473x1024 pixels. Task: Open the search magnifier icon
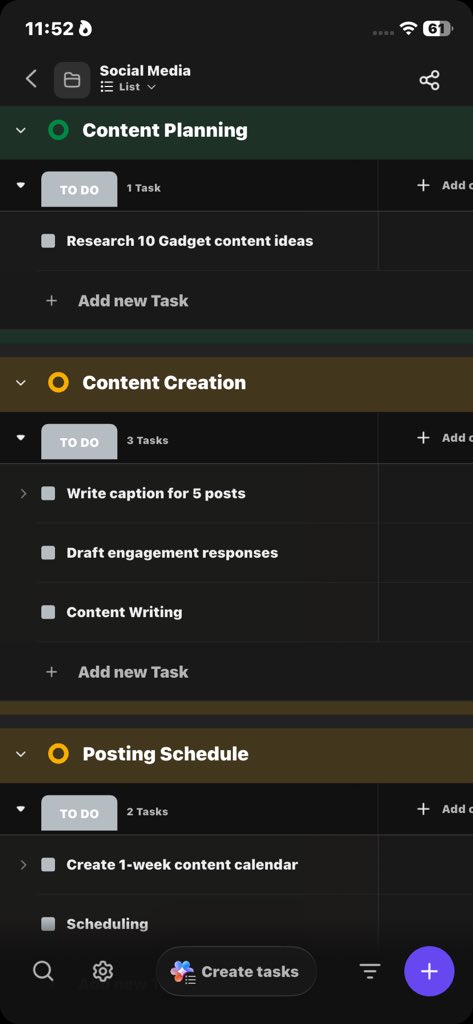[43, 971]
